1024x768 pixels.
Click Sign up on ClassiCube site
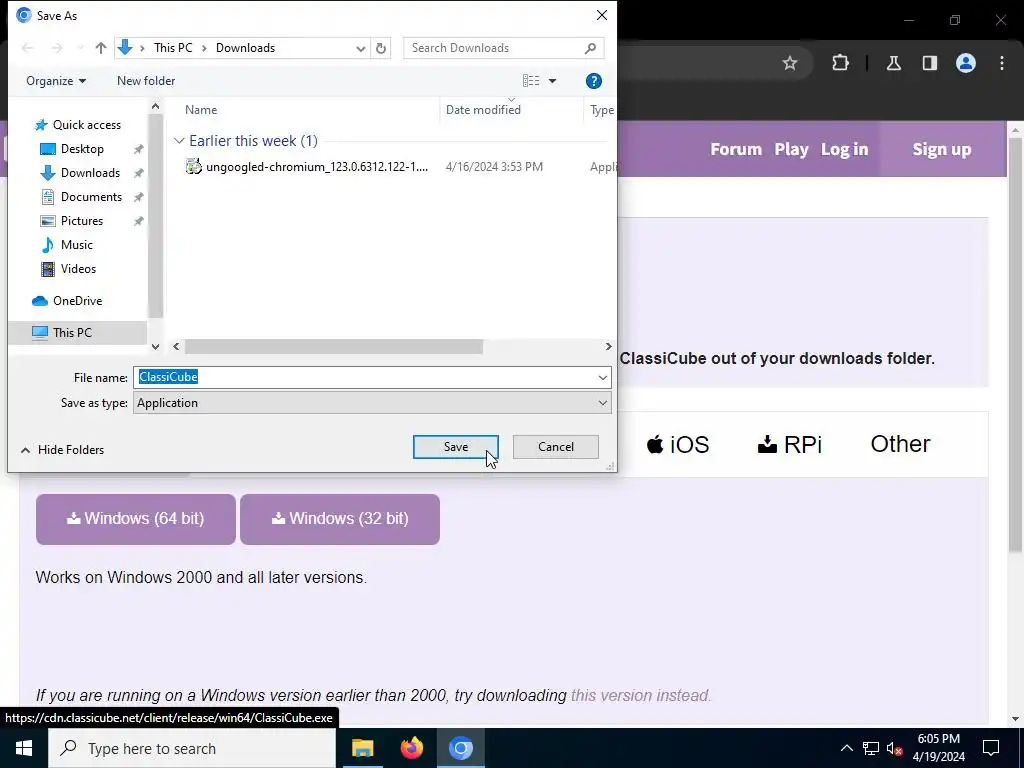(x=942, y=150)
